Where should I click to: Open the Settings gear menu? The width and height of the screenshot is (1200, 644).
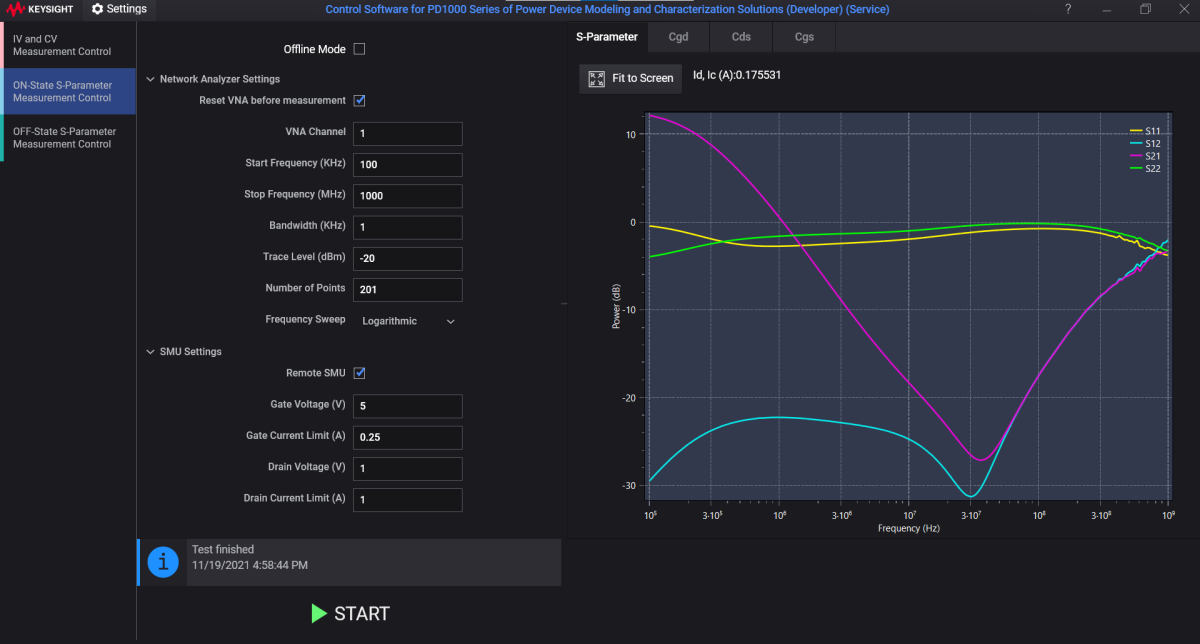[x=117, y=9]
